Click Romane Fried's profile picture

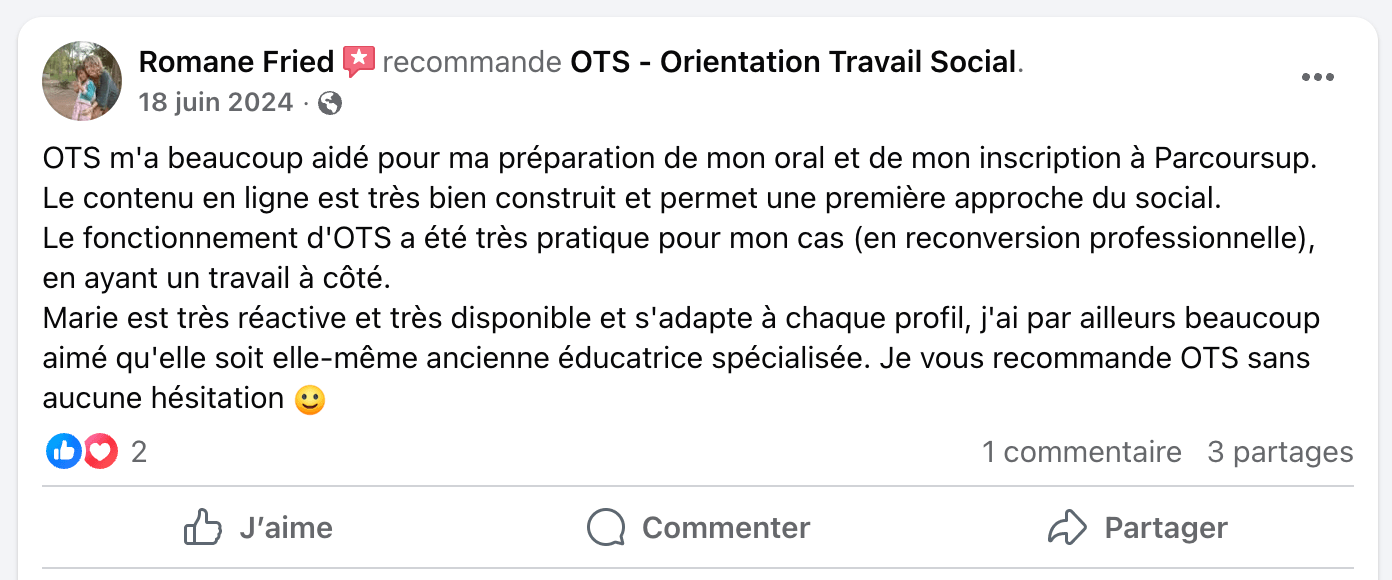(x=82, y=81)
